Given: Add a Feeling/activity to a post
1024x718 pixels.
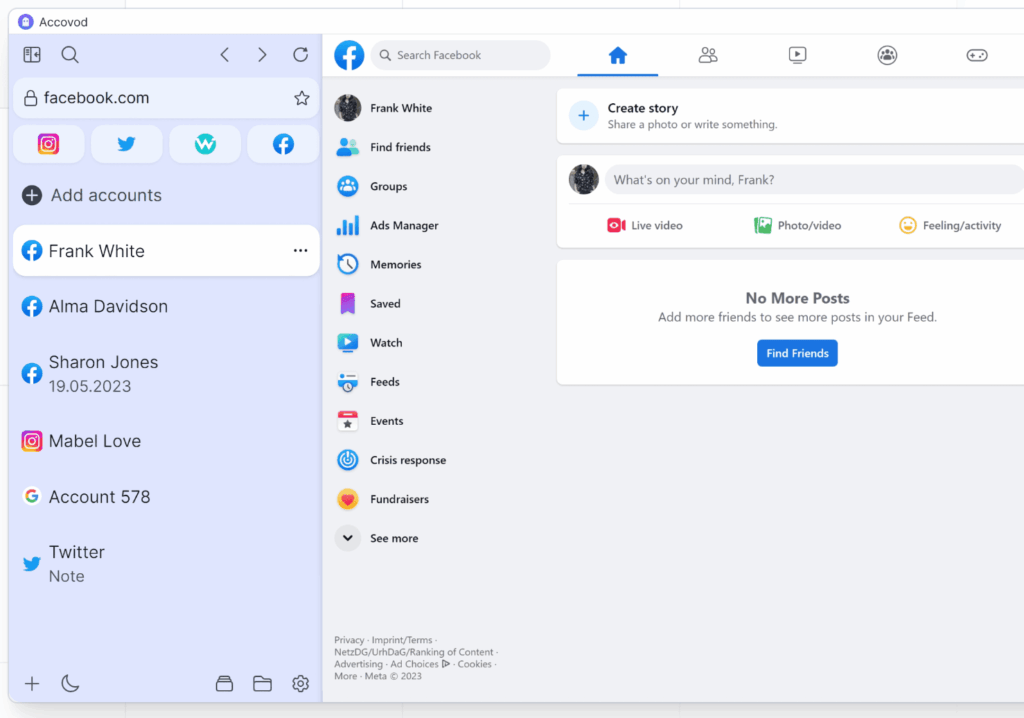Looking at the screenshot, I should (x=950, y=225).
